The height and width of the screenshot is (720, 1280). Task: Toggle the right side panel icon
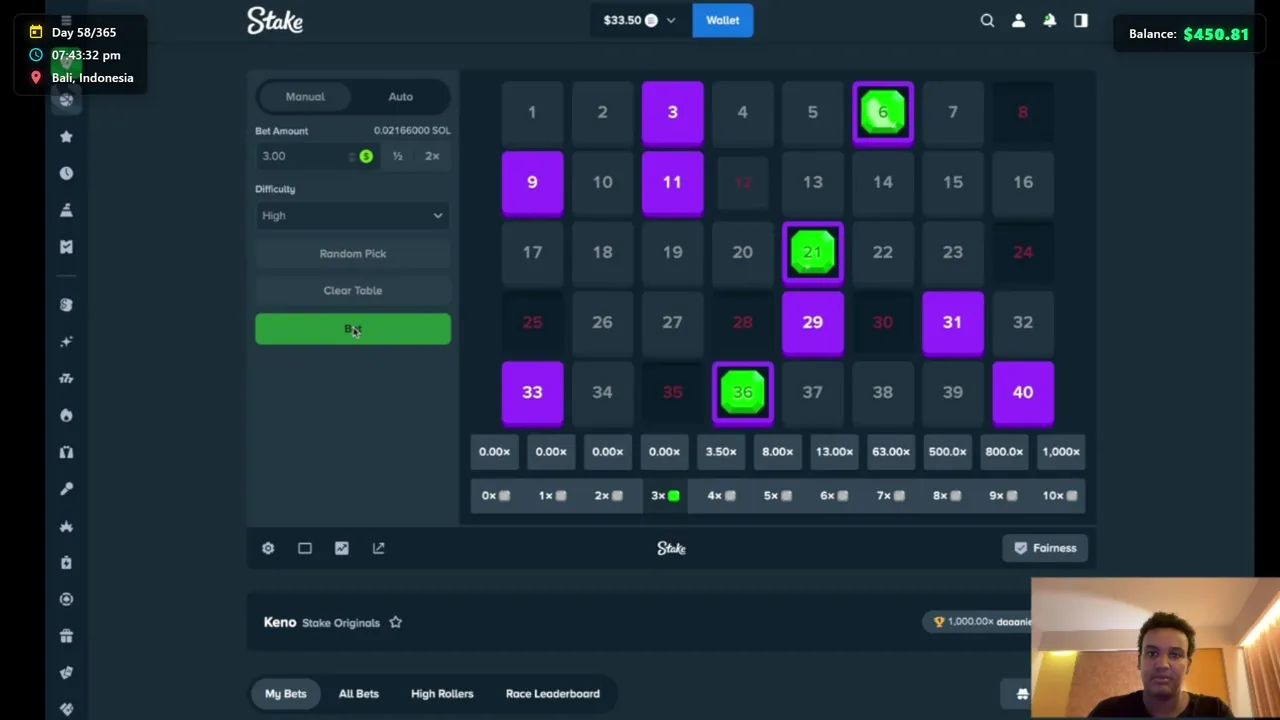point(1080,20)
